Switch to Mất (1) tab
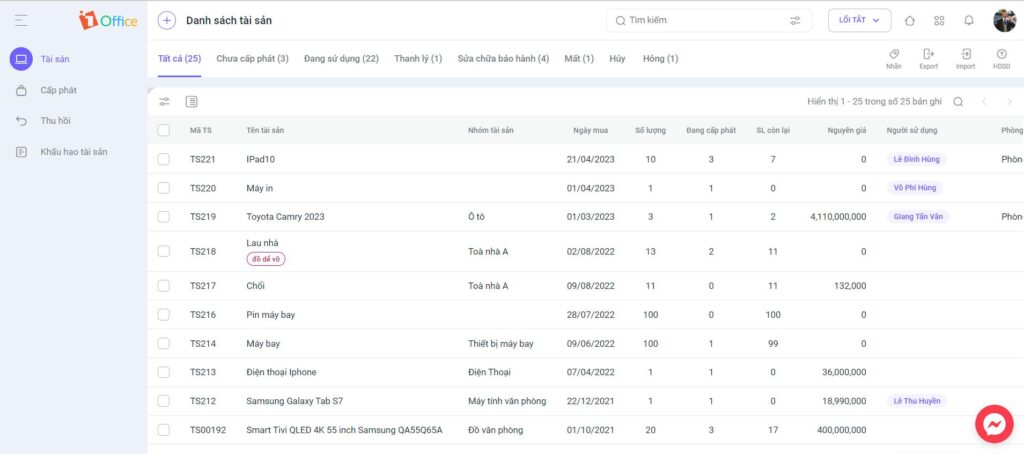This screenshot has height=454, width=1024. click(579, 59)
